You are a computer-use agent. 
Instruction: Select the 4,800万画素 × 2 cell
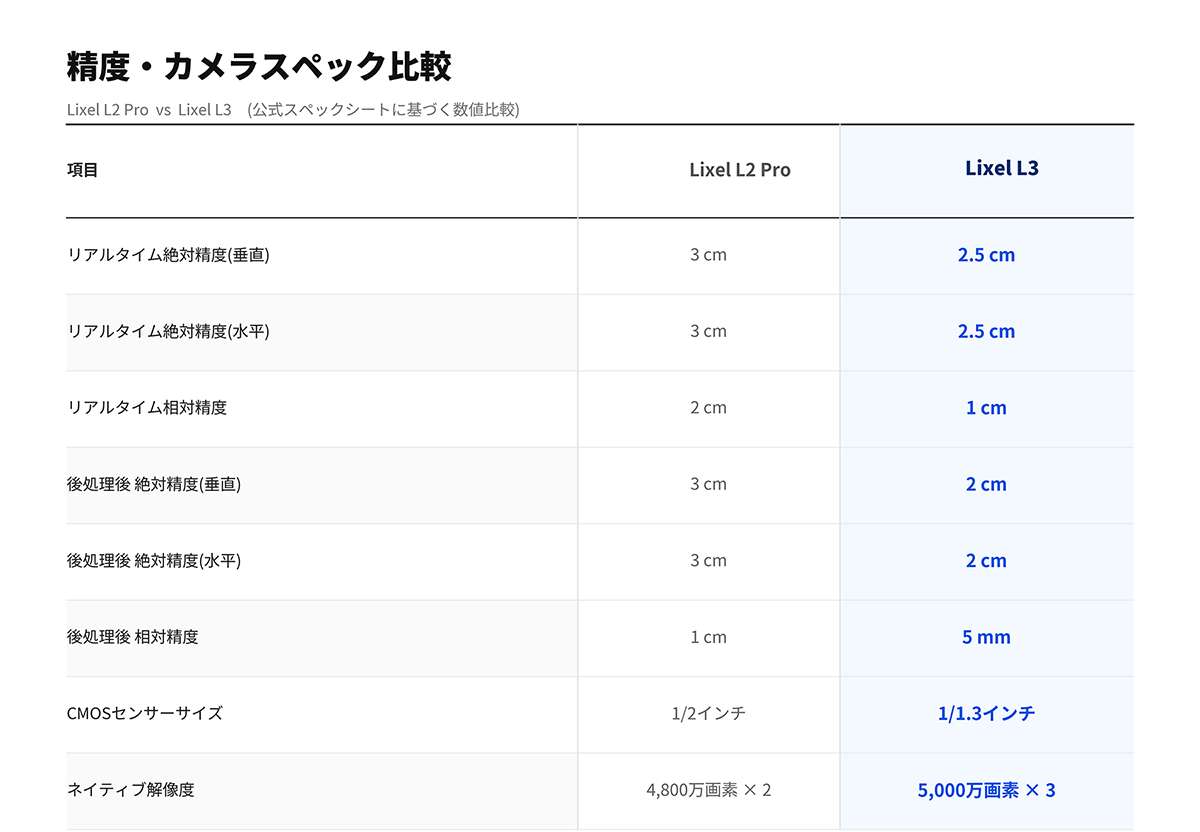coord(708,790)
